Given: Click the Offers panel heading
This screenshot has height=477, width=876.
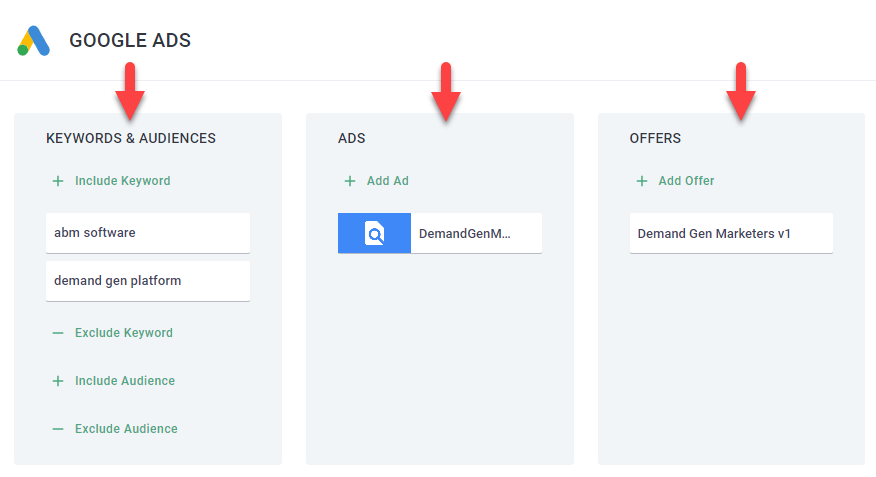Looking at the screenshot, I should (655, 138).
